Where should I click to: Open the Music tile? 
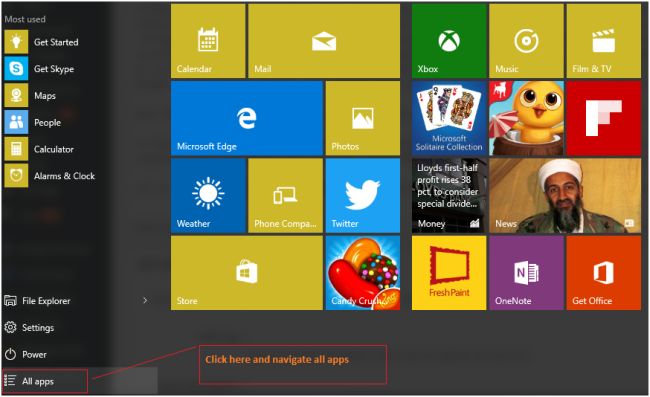coord(526,41)
